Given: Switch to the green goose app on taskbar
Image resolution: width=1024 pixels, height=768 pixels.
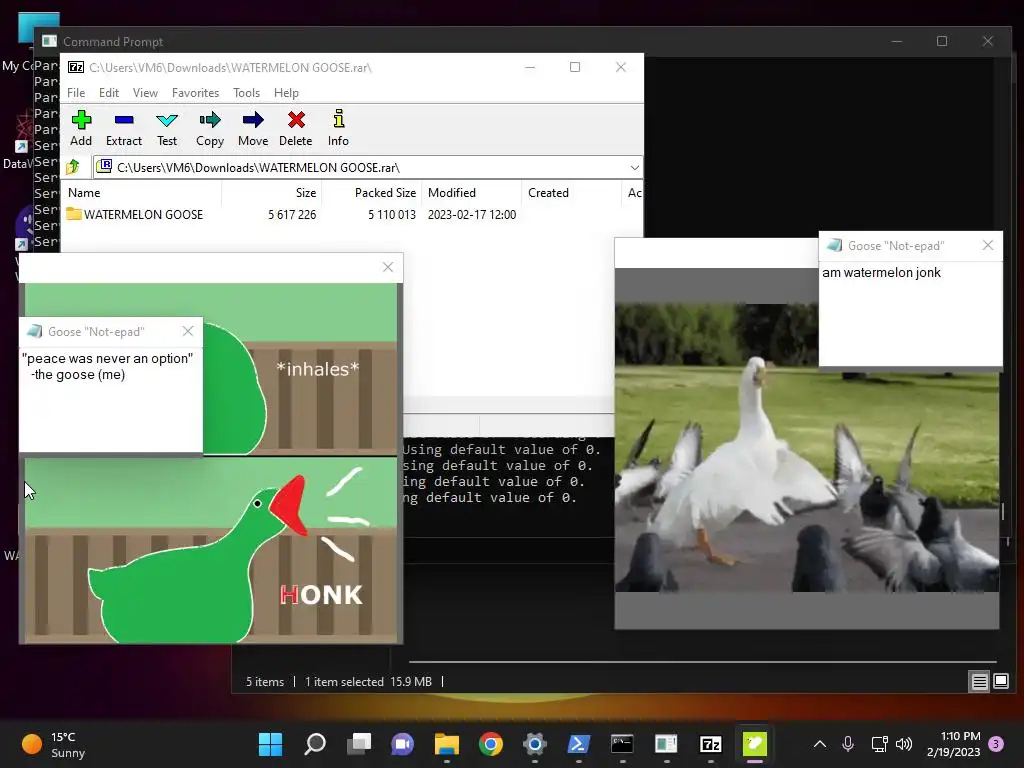Looking at the screenshot, I should (x=754, y=744).
